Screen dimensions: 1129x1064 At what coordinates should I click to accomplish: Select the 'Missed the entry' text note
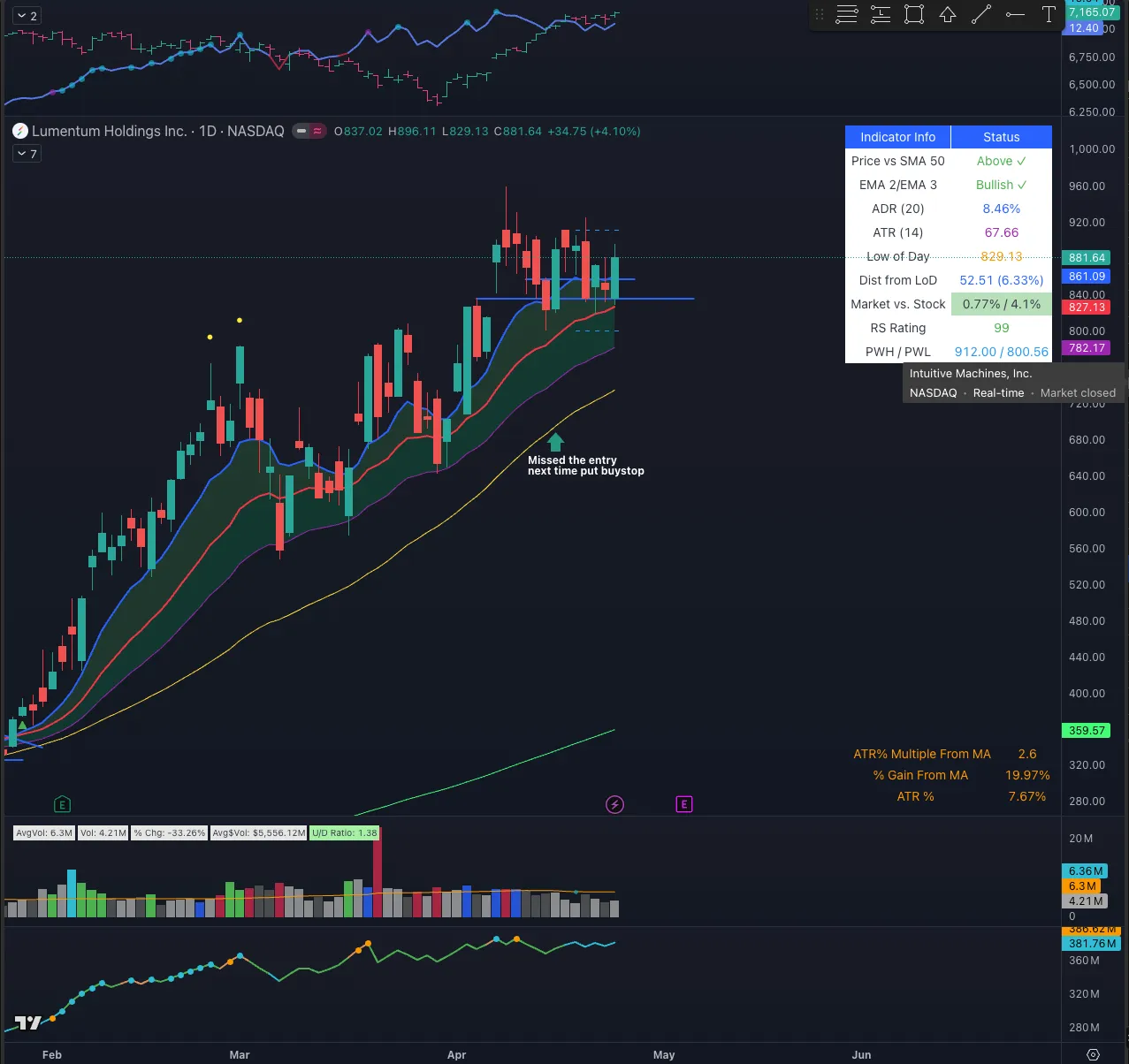point(586,466)
